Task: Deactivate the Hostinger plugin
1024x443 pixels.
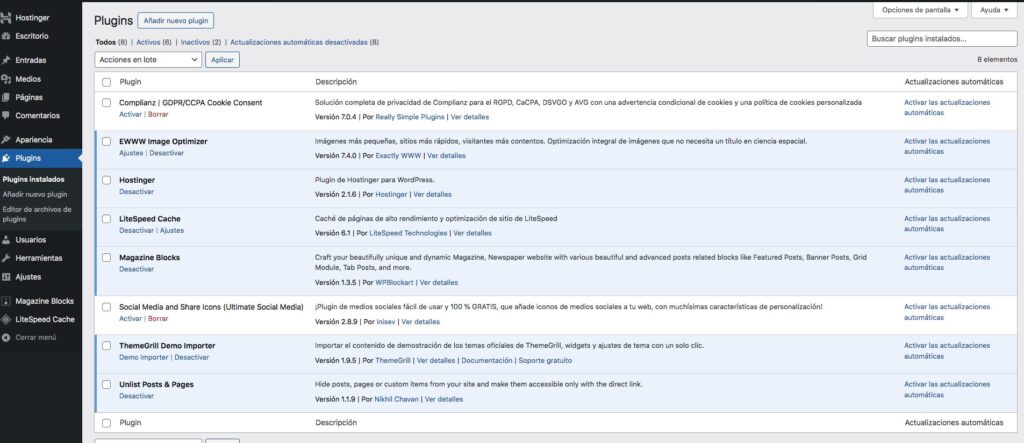Action: (x=136, y=192)
